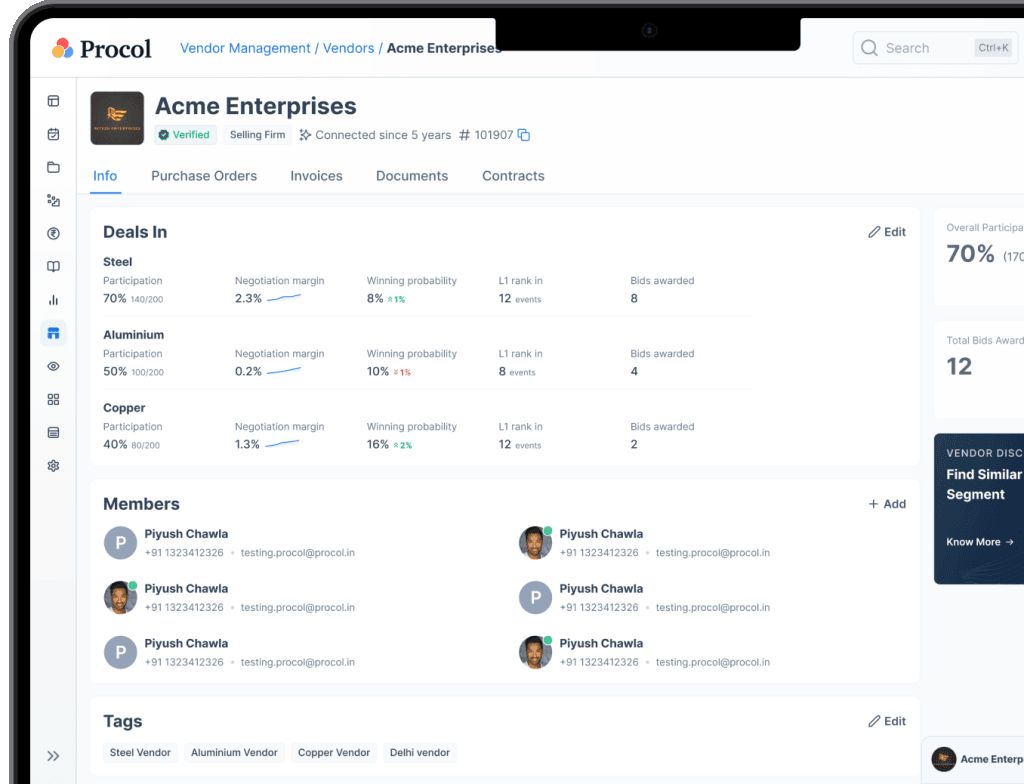Select the highlighted vendor store icon

(x=54, y=333)
